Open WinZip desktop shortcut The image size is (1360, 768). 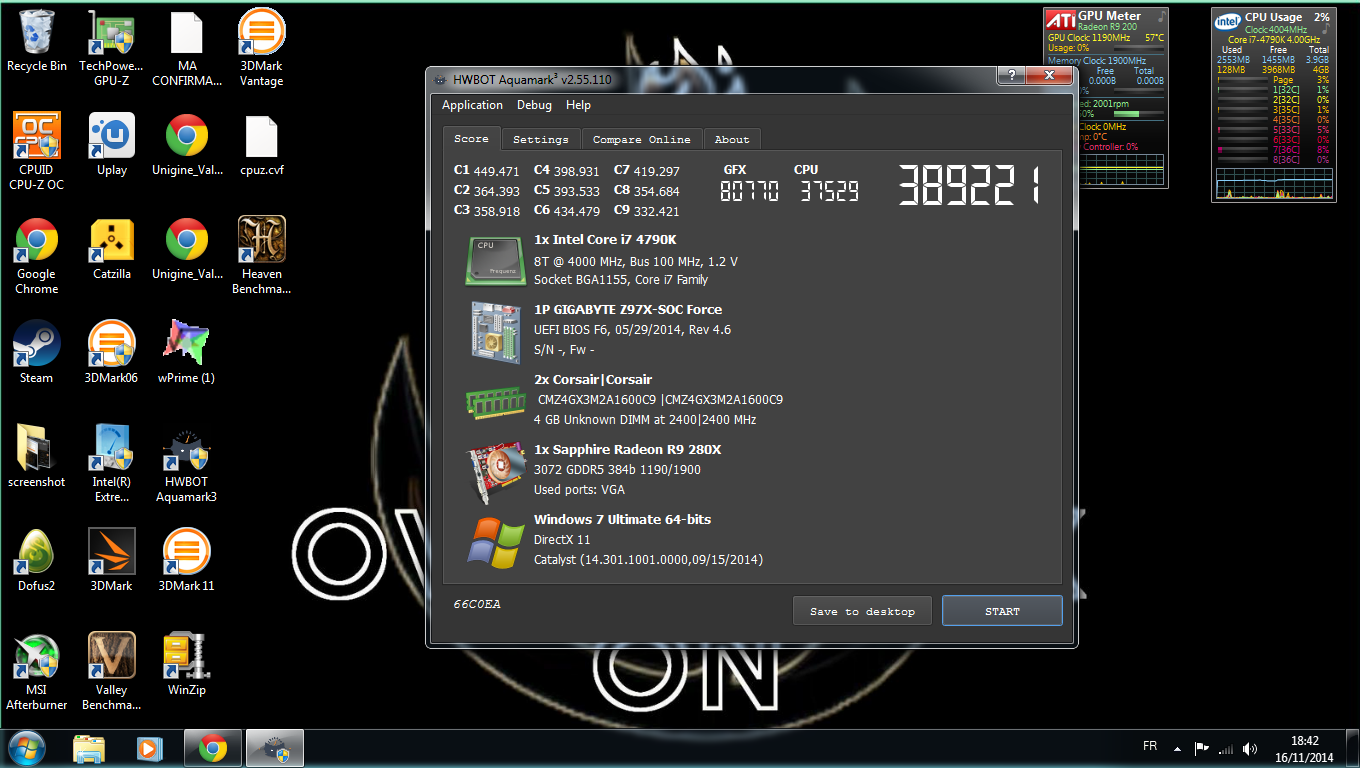tap(187, 664)
